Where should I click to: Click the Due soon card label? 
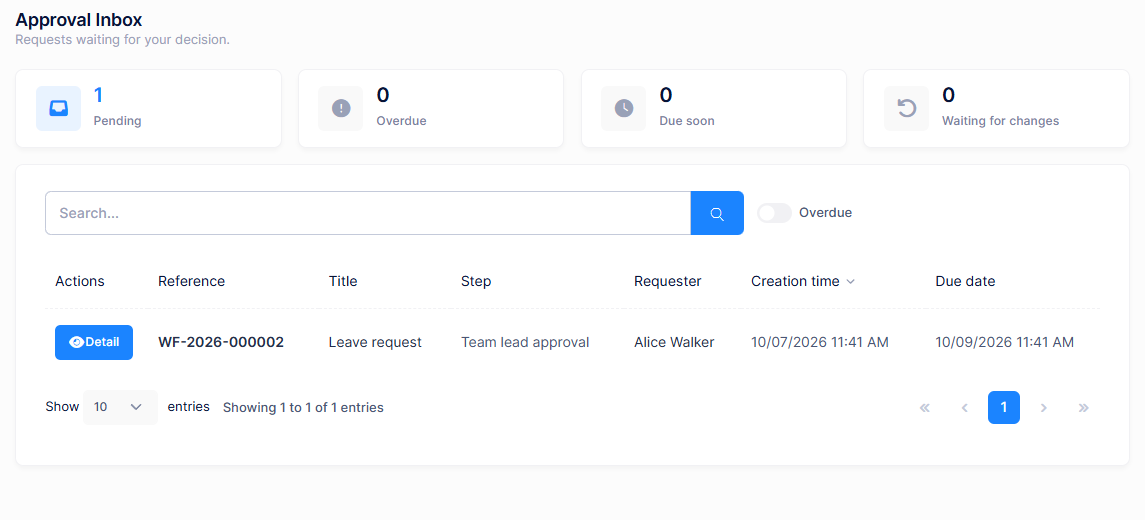coord(687,121)
